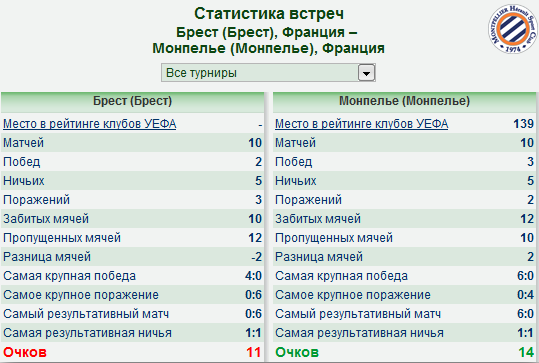Open Брест's Место в рейтинге клубов УЕФА link
Image resolution: width=539 pixels, height=363 pixels.
90,124
